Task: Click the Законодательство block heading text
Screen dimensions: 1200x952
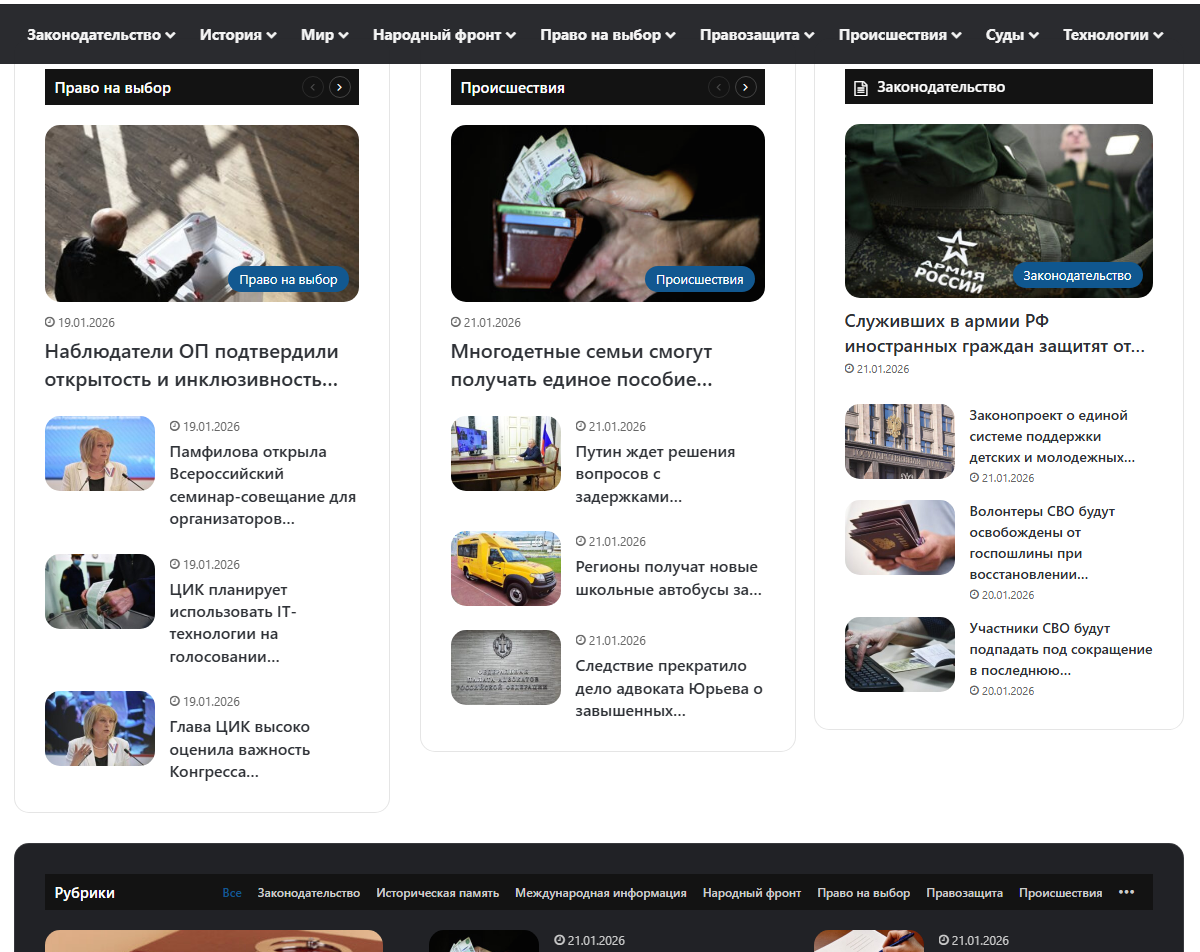Action: pyautogui.click(x=941, y=87)
